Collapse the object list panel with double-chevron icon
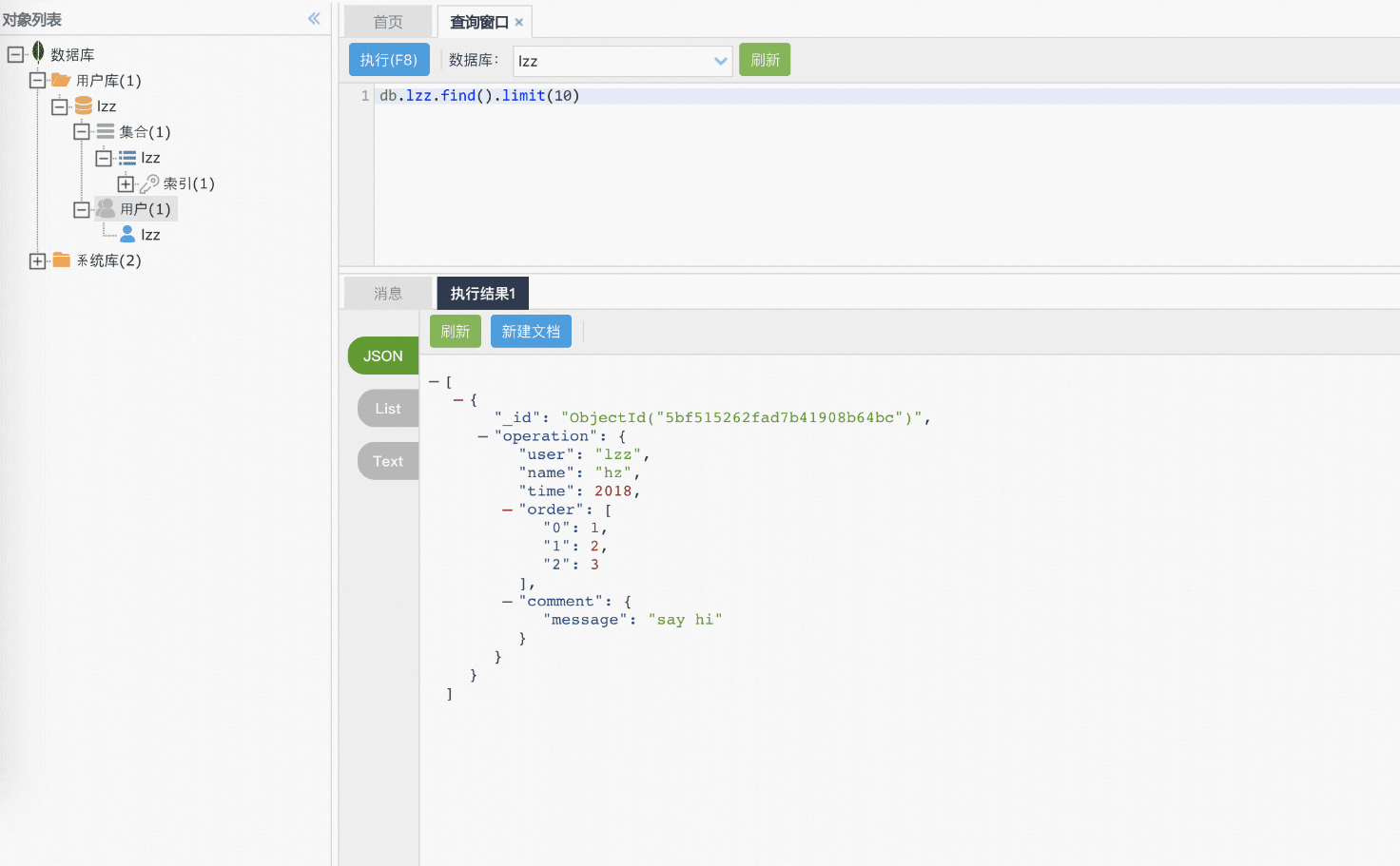 pyautogui.click(x=314, y=18)
